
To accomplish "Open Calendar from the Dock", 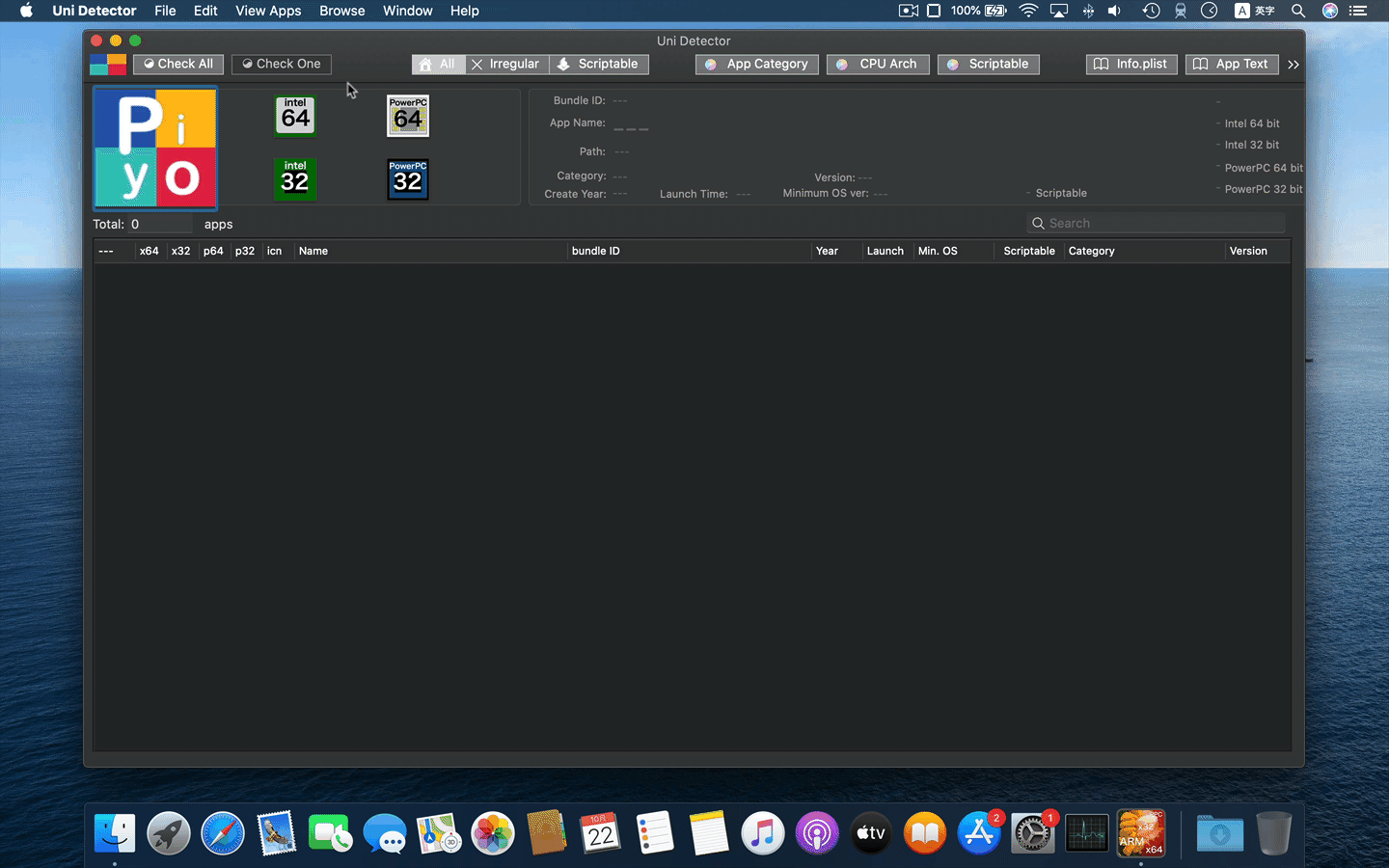I will pyautogui.click(x=601, y=832).
